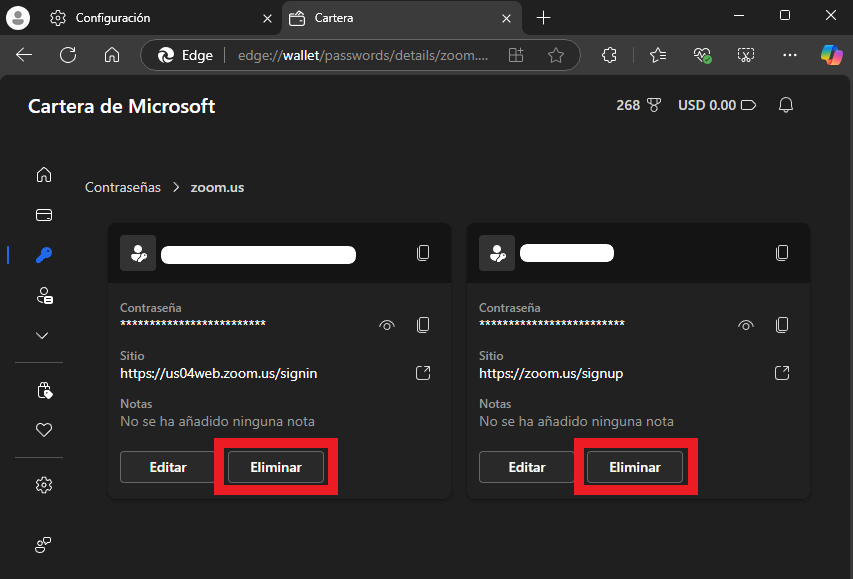
Task: Focus the address bar wallet URL
Action: [363, 56]
